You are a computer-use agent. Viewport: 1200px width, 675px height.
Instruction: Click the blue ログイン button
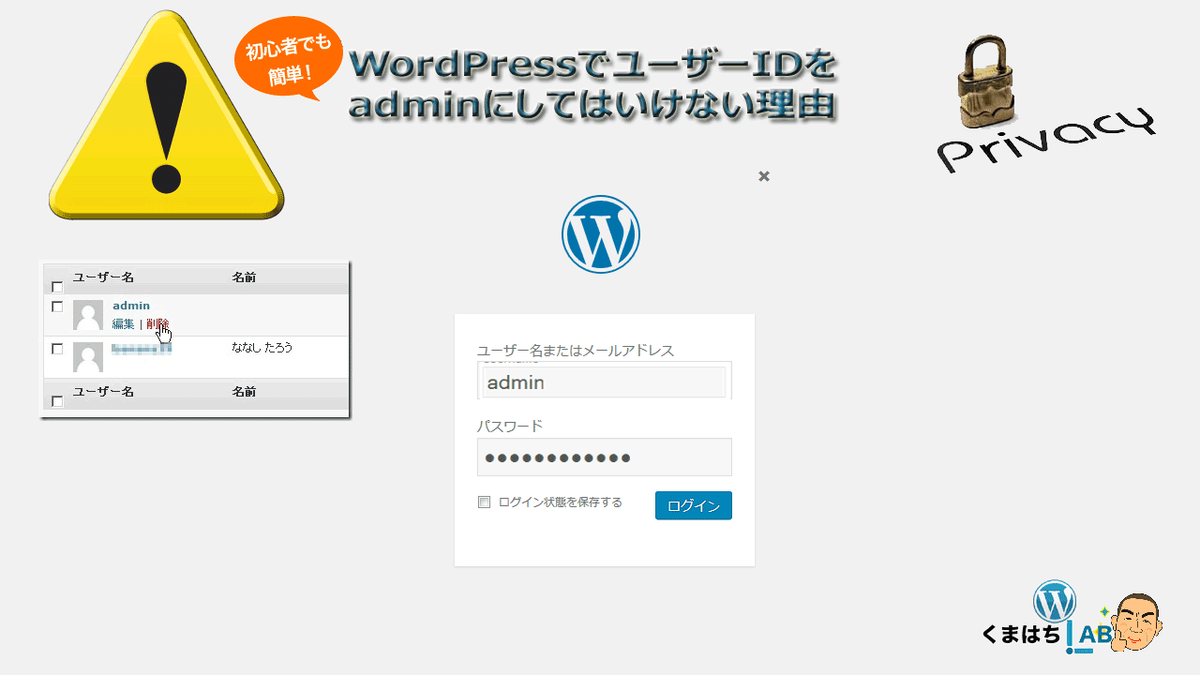[694, 506]
